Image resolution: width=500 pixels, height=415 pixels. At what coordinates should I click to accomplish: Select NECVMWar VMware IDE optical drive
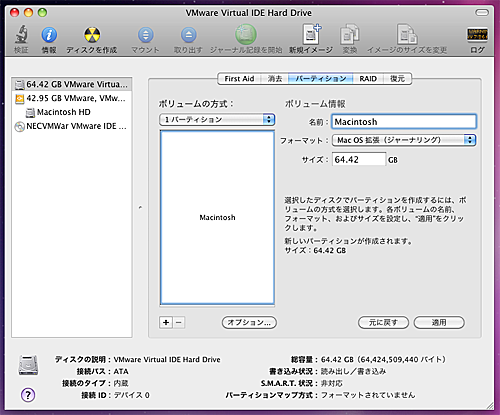tap(72, 126)
